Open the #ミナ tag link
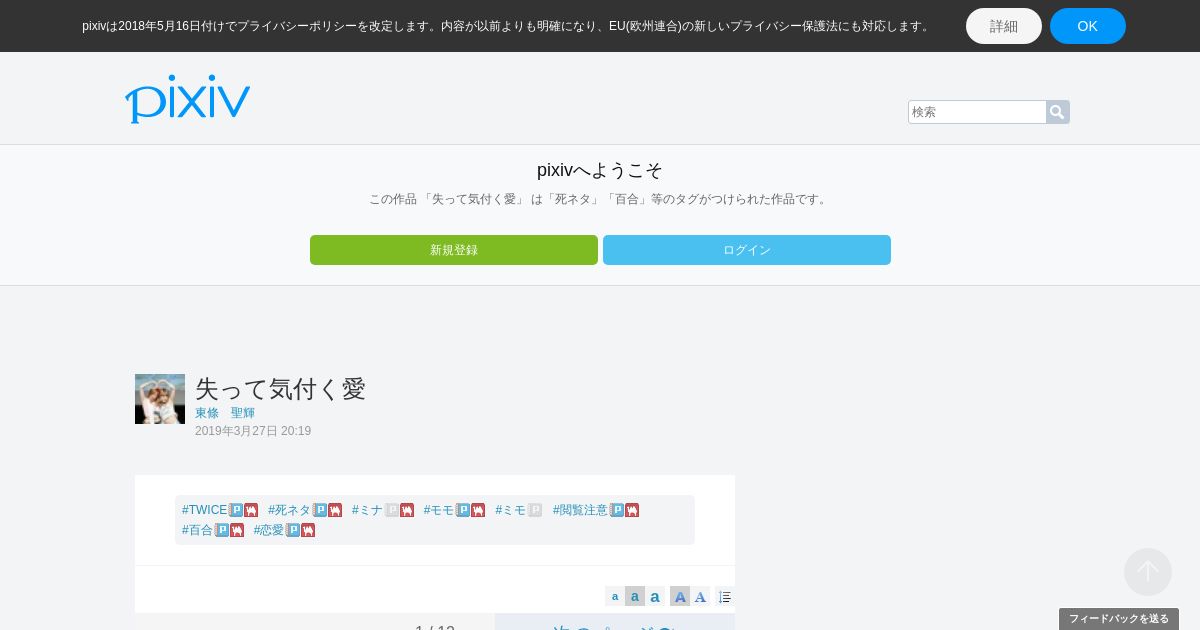This screenshot has width=1200, height=630. click(368, 510)
